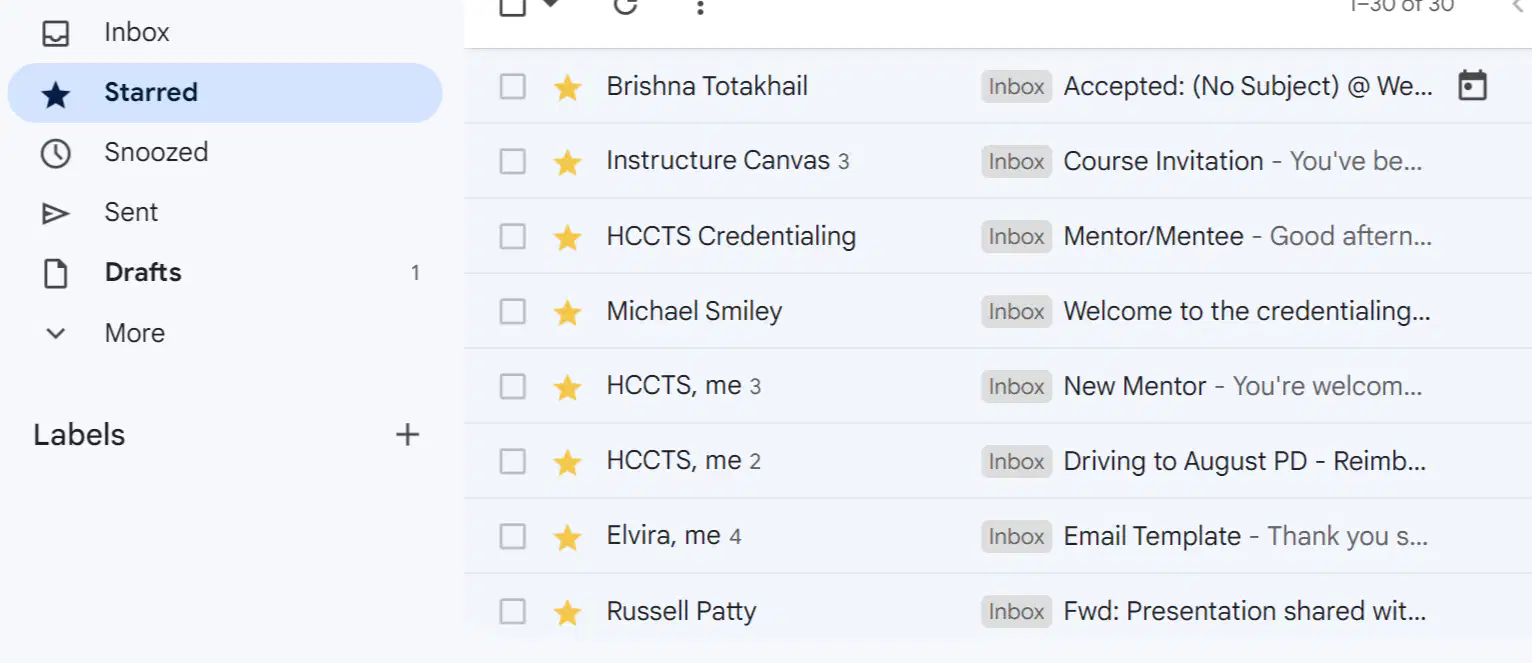
Task: Click the plus icon to create a new label
Action: 407,435
